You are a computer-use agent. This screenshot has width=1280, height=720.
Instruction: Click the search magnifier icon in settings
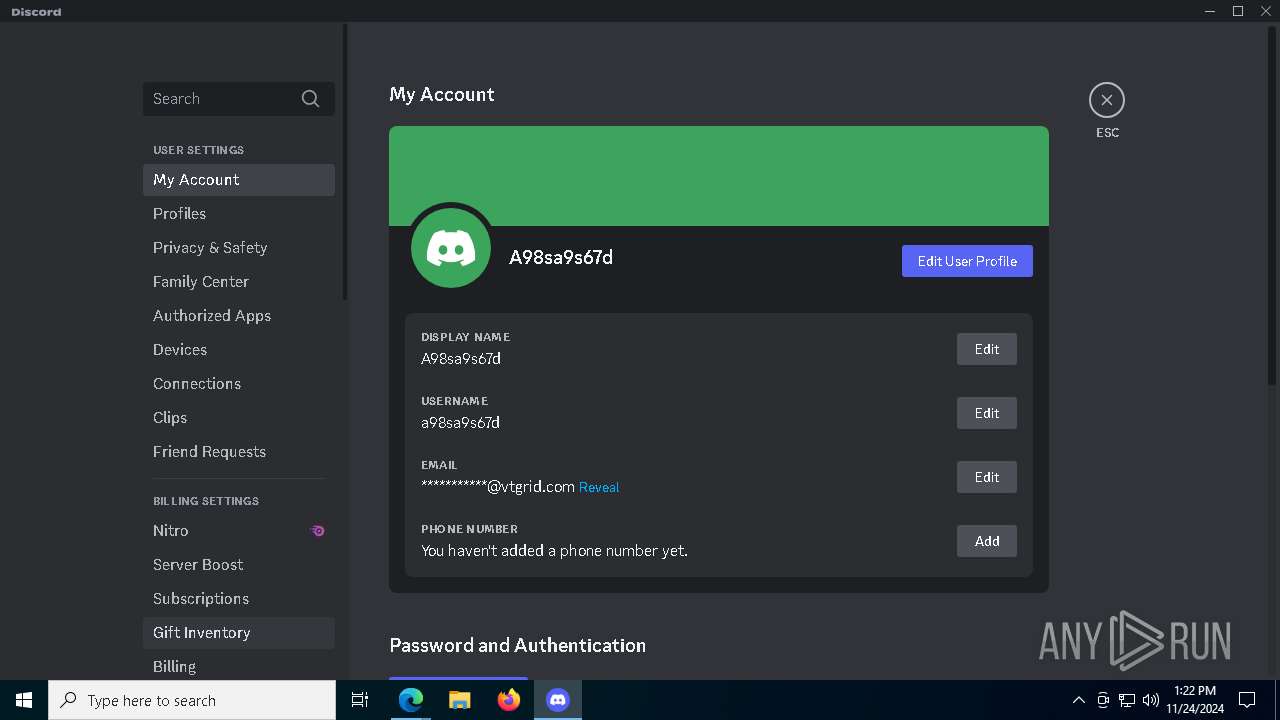[310, 98]
